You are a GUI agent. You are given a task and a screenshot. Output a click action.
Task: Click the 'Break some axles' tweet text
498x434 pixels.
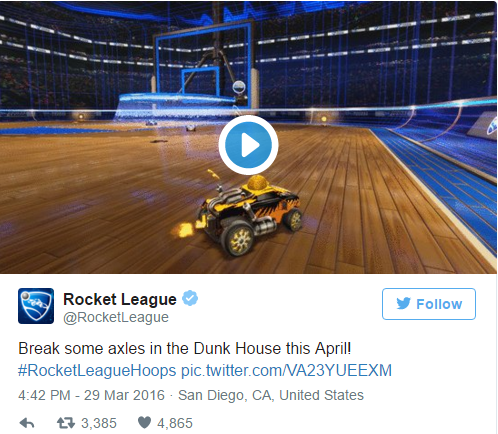coord(185,349)
